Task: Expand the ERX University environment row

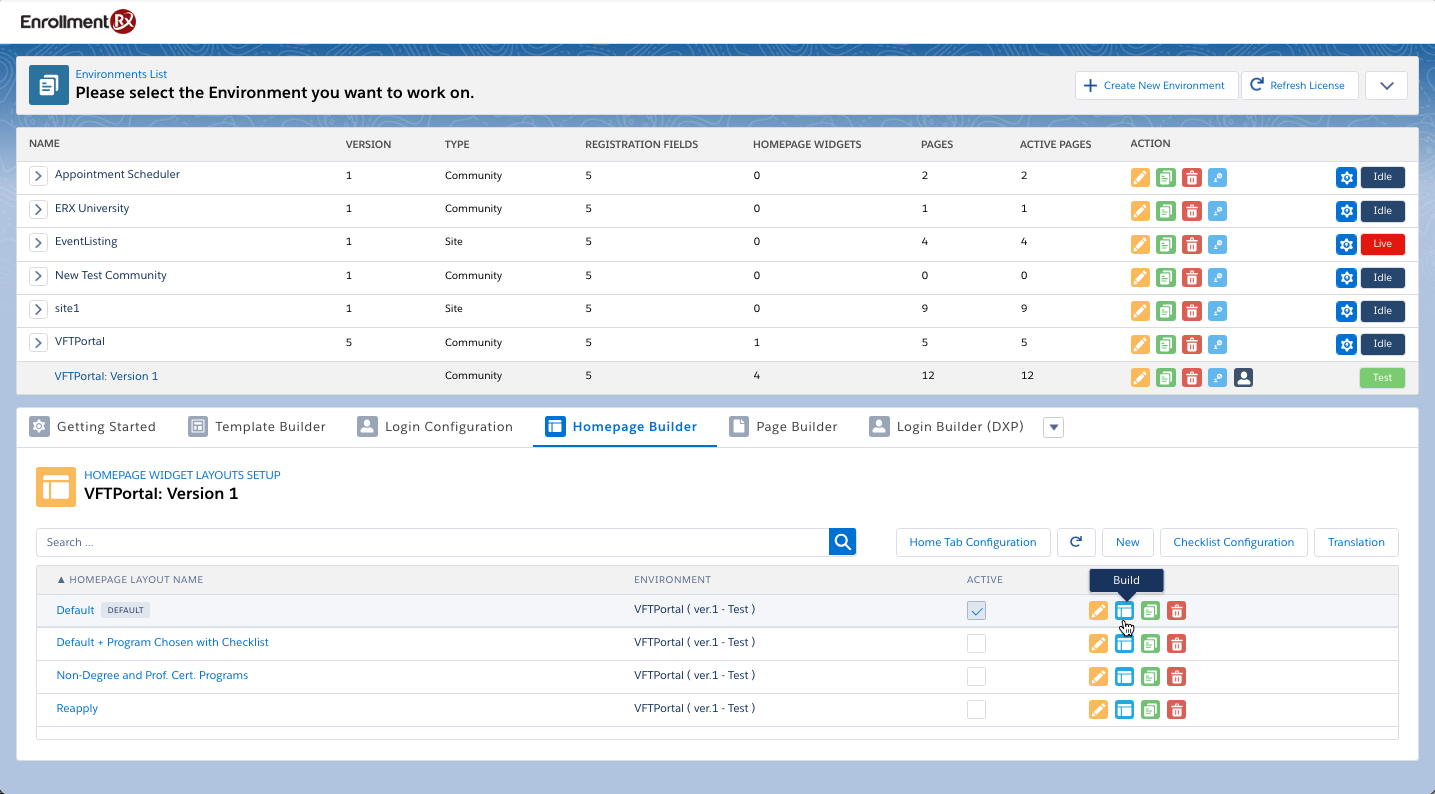Action: point(38,210)
